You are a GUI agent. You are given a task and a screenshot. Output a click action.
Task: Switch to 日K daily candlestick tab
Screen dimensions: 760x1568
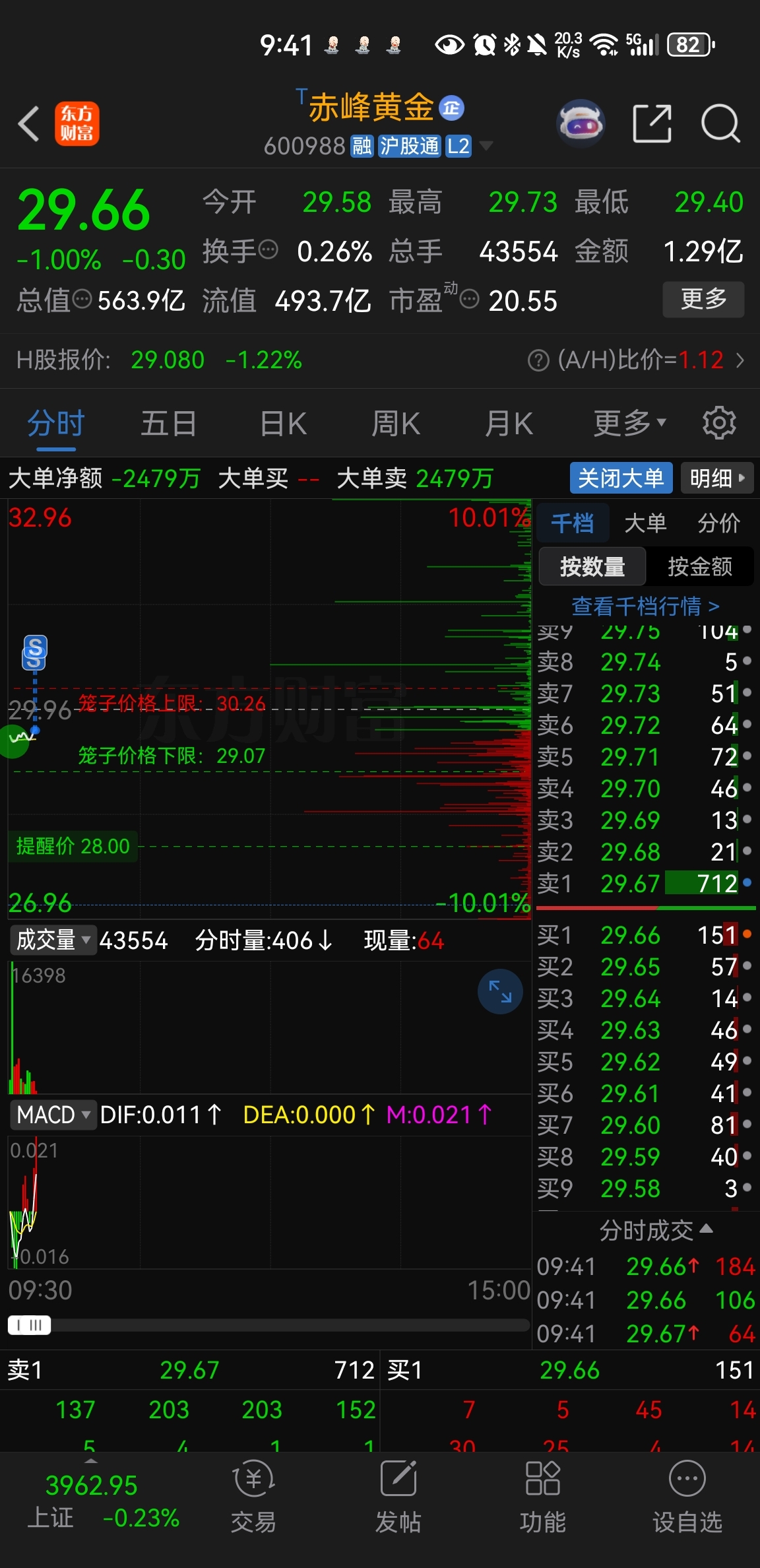pos(284,423)
